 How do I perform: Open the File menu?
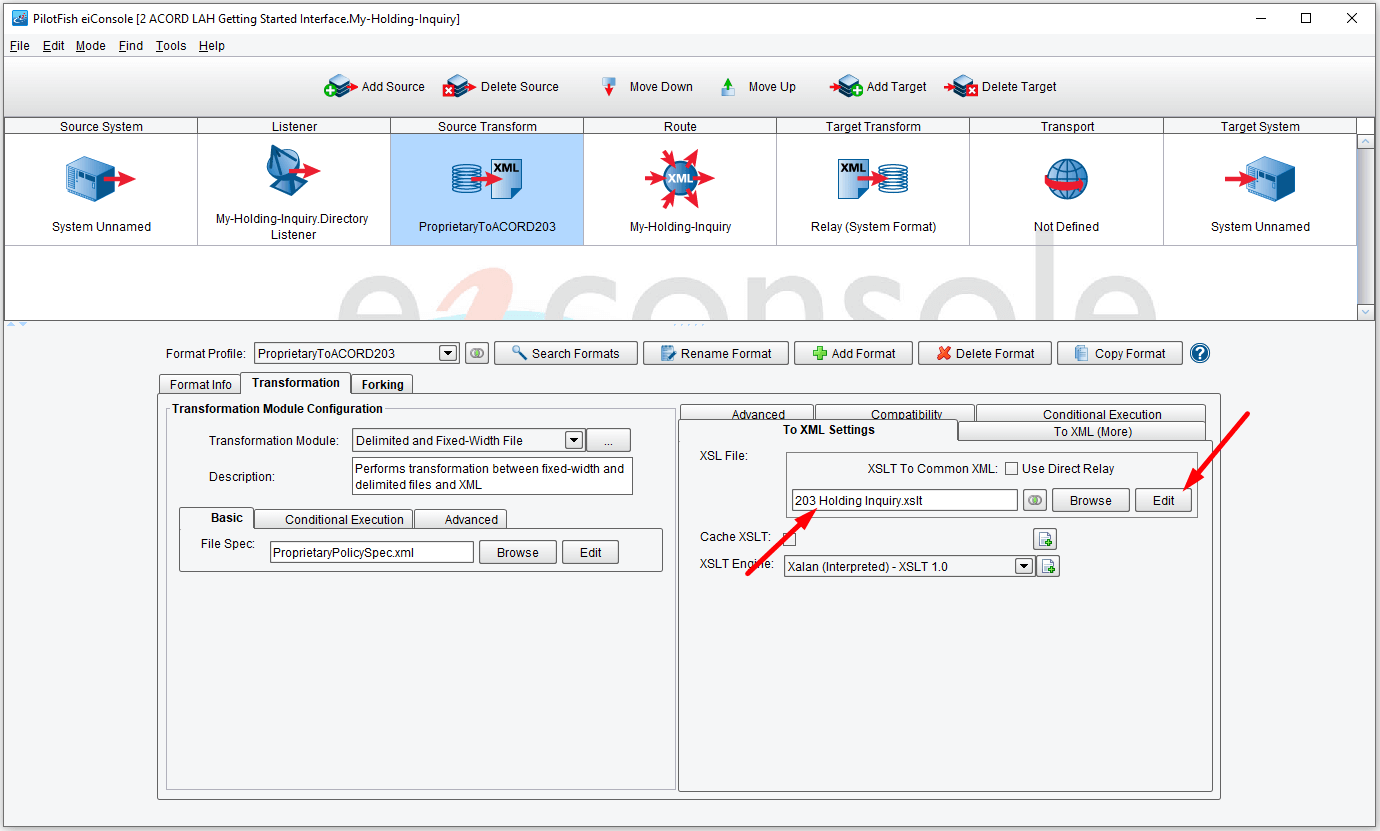pyautogui.click(x=20, y=46)
